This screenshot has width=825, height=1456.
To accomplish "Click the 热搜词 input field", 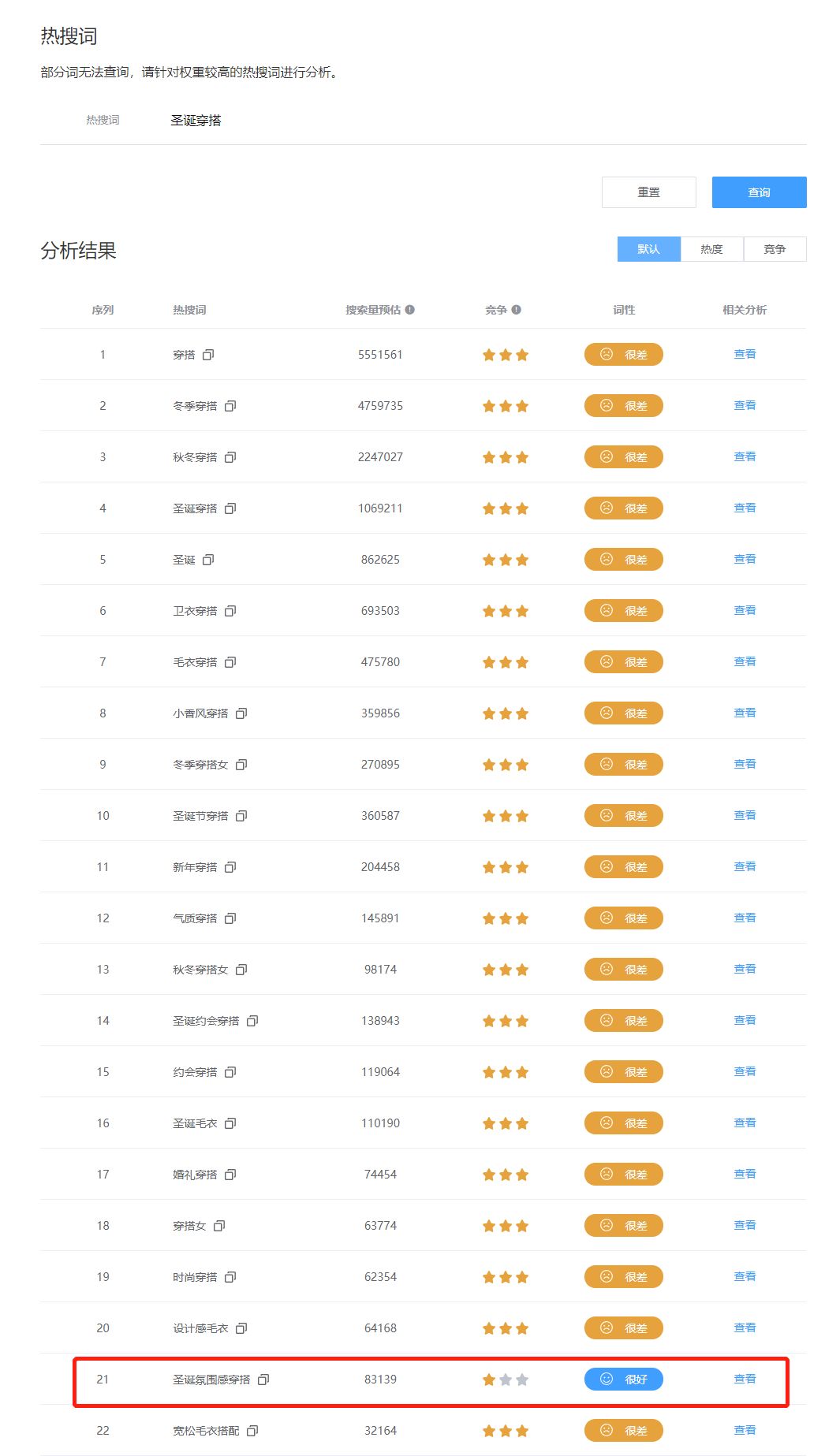I will coord(394,121).
